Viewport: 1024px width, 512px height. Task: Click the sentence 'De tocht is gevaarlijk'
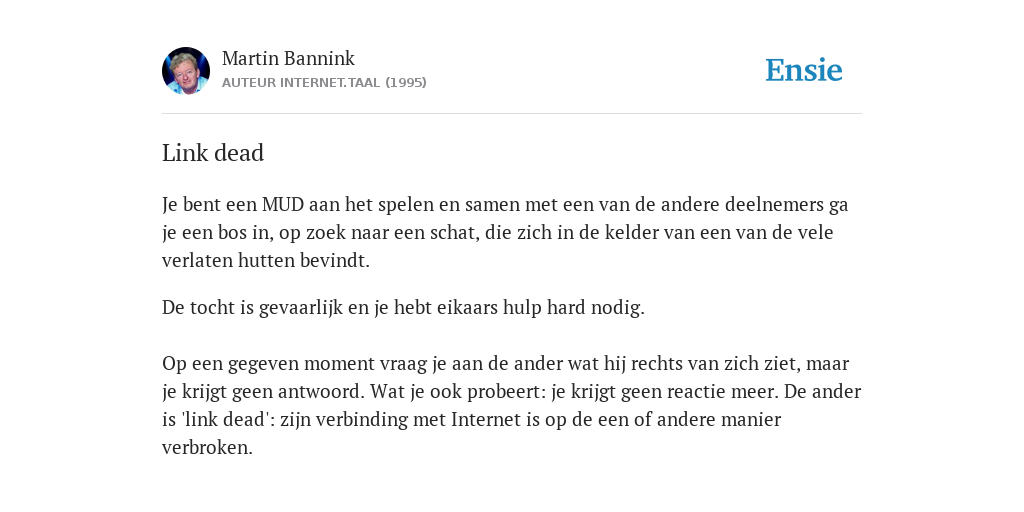(403, 308)
